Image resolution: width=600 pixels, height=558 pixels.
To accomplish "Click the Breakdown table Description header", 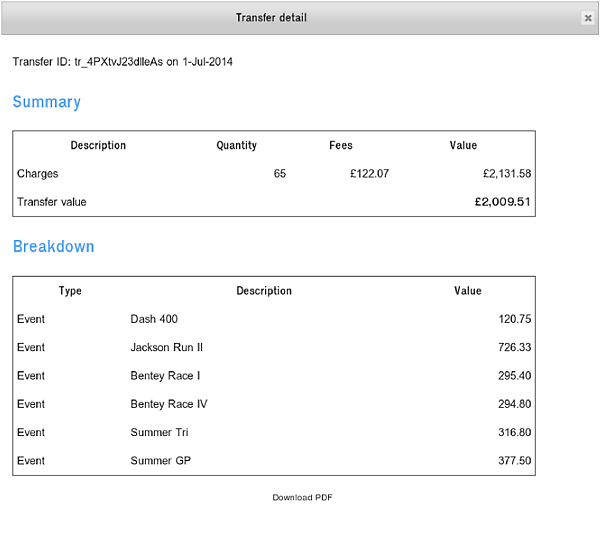I will 264,291.
